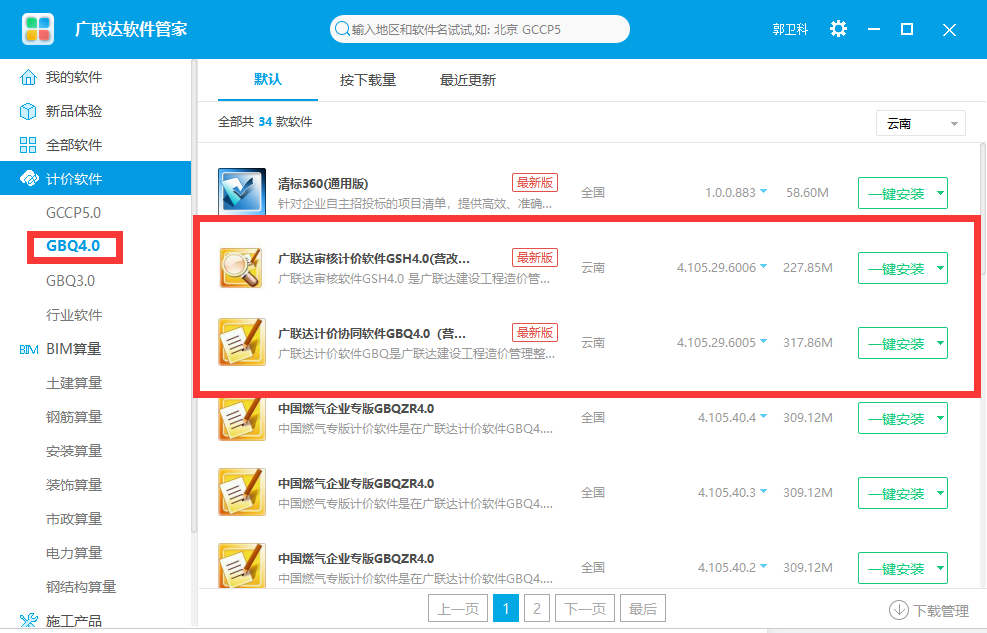The width and height of the screenshot is (987, 633).
Task: Select 安装算量 in the sidebar
Action: pos(74,451)
